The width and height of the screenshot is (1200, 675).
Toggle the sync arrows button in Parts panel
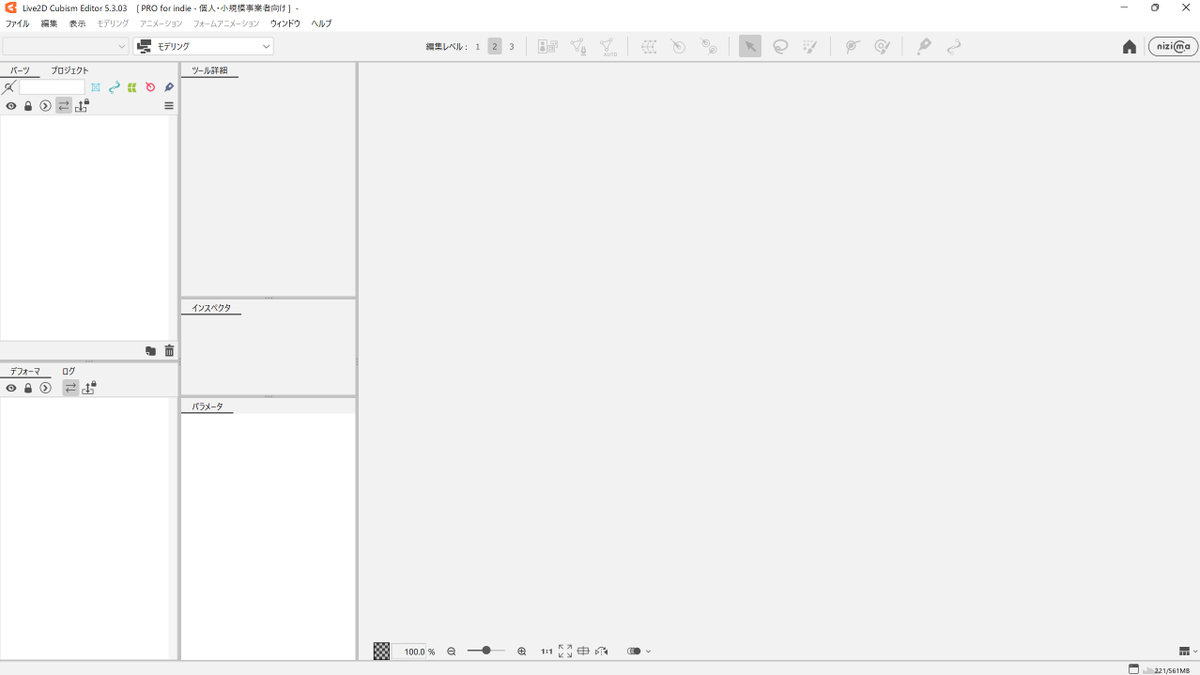point(64,106)
